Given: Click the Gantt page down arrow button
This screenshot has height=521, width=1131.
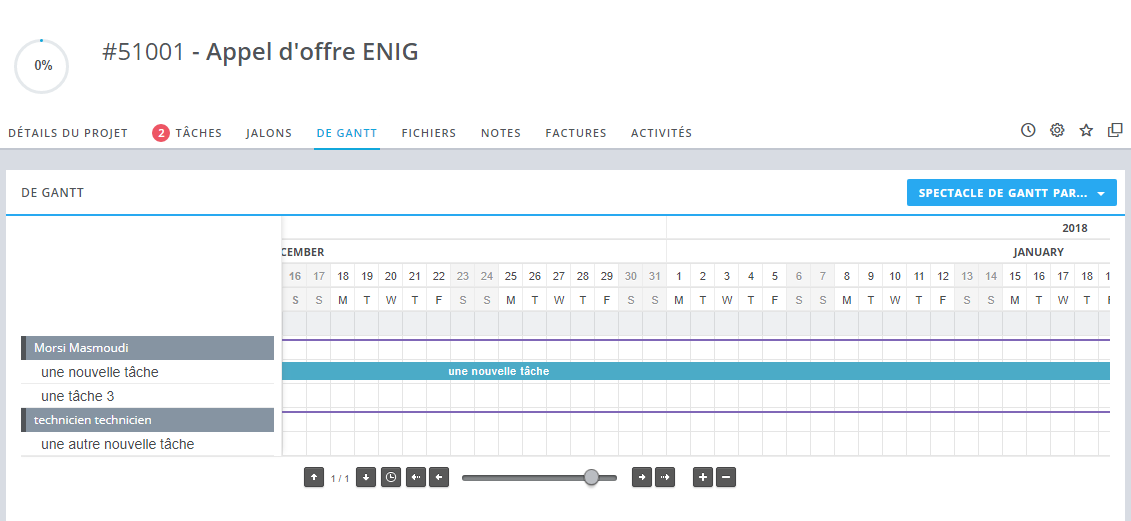Looking at the screenshot, I should (x=366, y=478).
